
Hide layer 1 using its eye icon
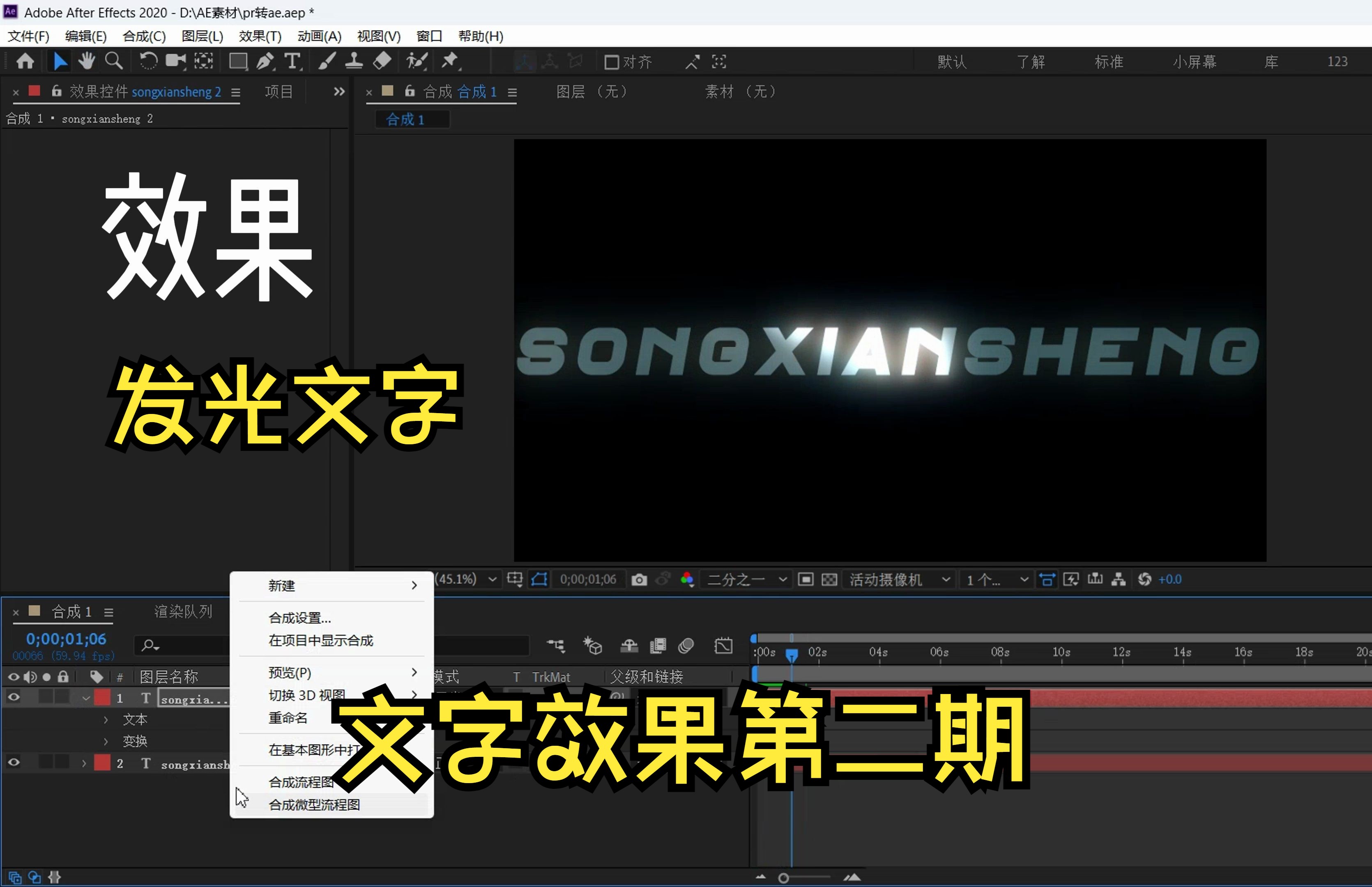point(14,698)
